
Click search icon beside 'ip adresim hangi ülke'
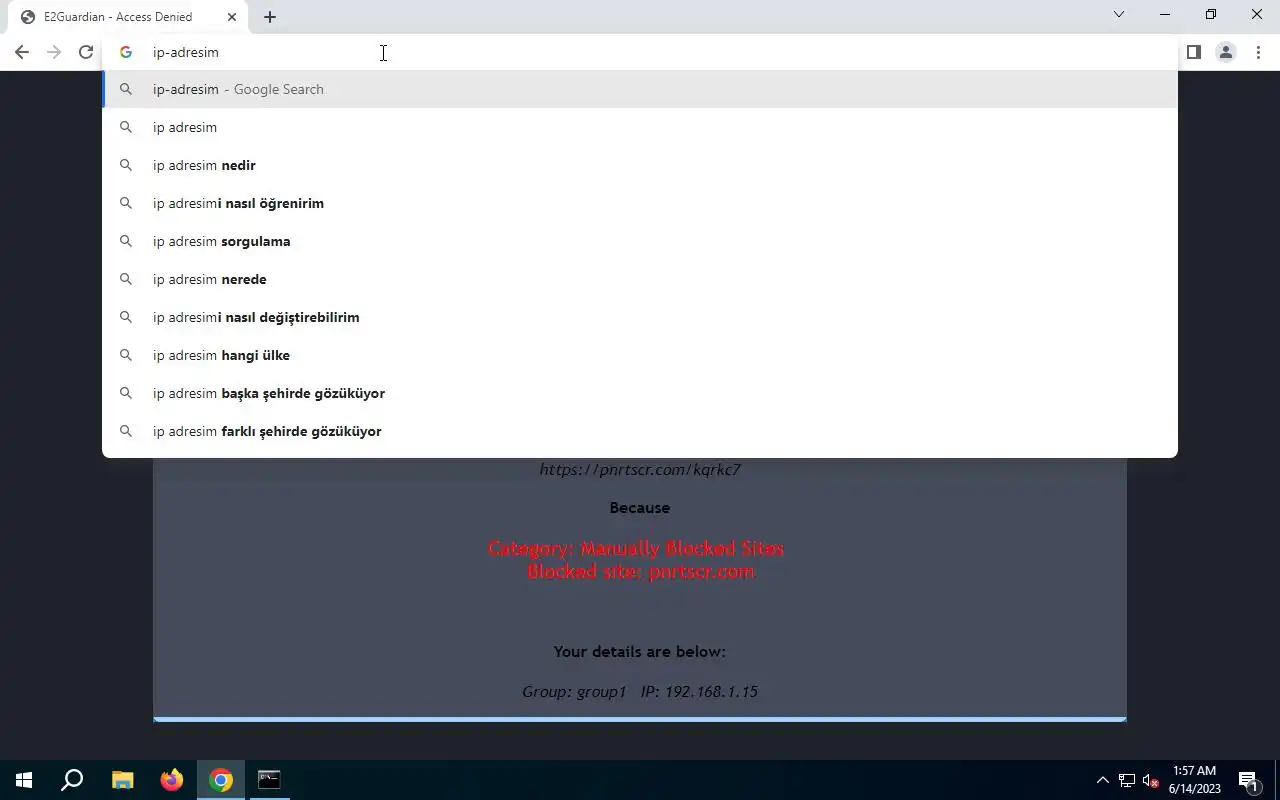pos(126,355)
